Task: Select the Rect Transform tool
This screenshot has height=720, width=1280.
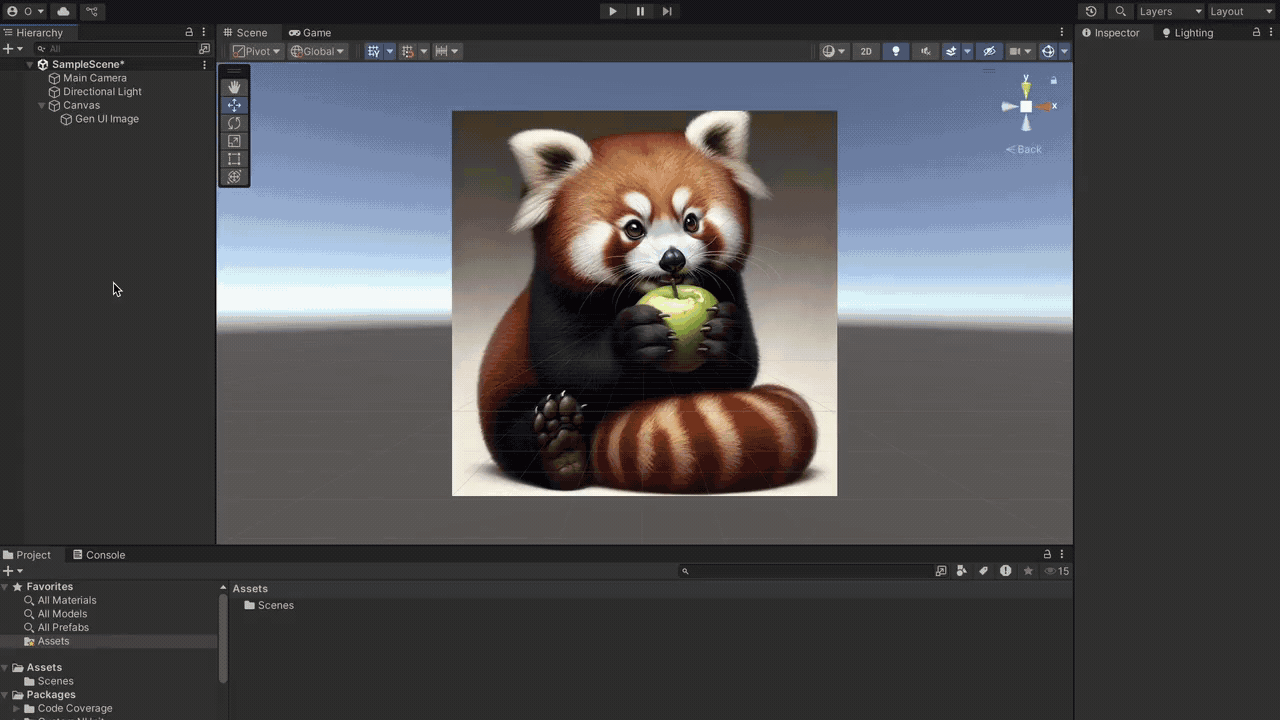Action: coord(234,158)
